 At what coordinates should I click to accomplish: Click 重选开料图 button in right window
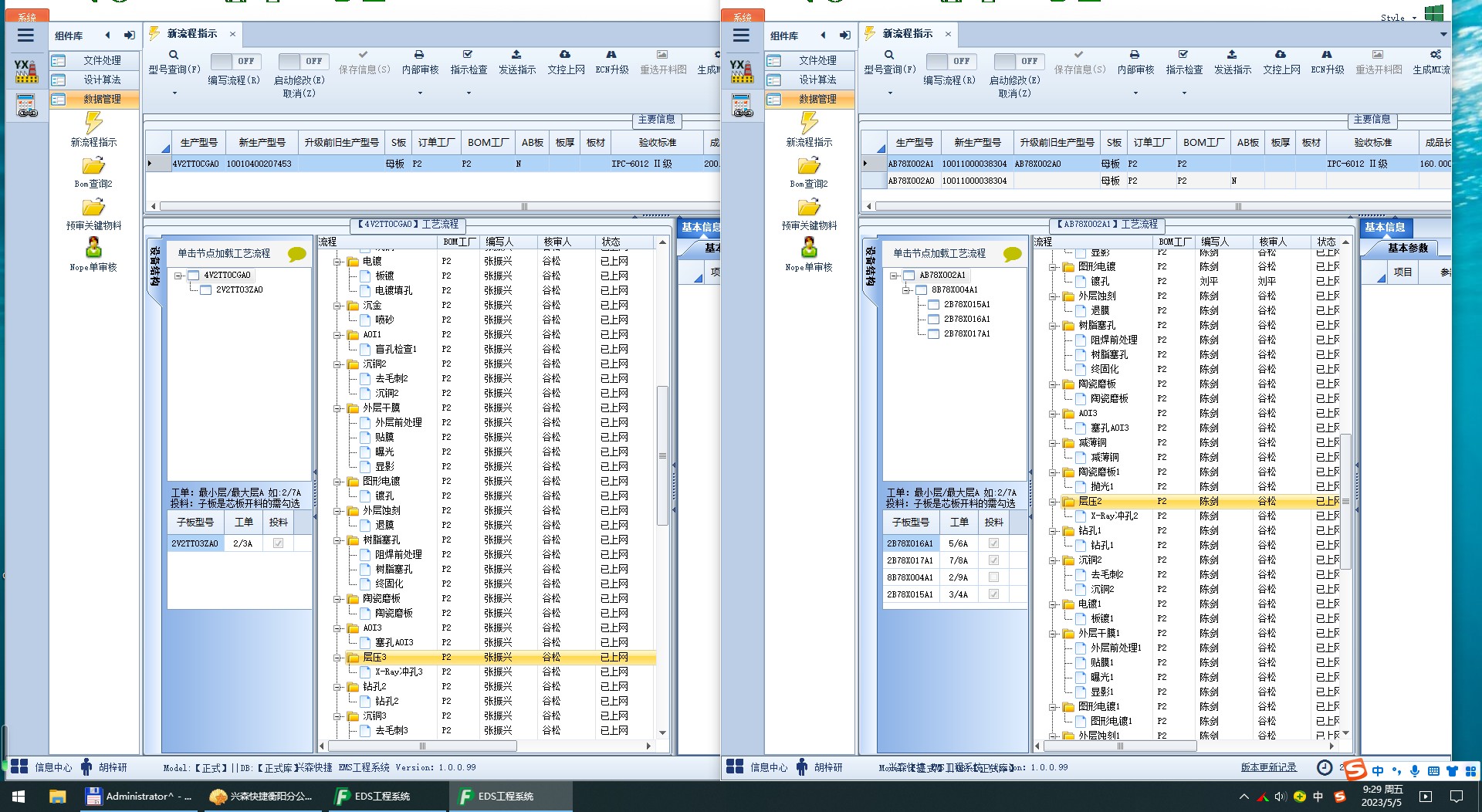click(x=1379, y=62)
